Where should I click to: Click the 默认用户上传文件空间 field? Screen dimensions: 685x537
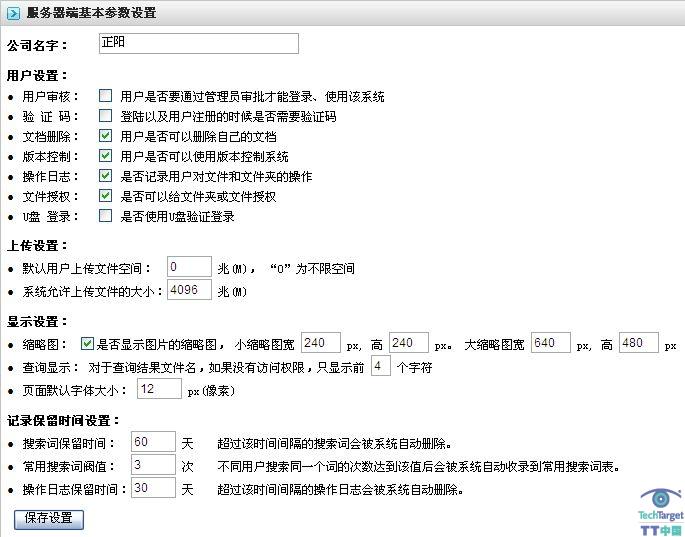pyautogui.click(x=189, y=267)
